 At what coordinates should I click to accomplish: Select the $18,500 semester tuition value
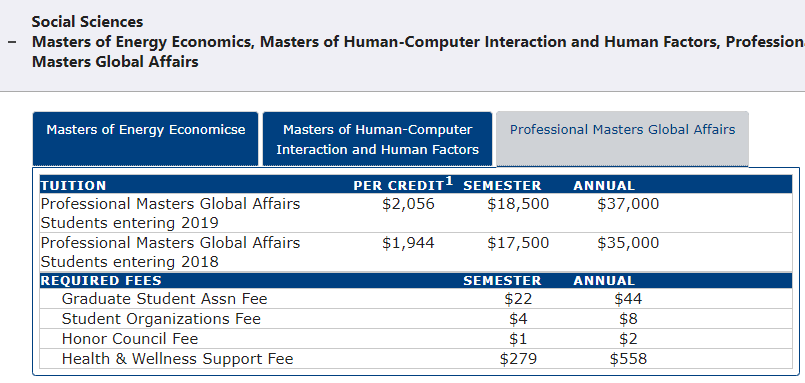[518, 204]
